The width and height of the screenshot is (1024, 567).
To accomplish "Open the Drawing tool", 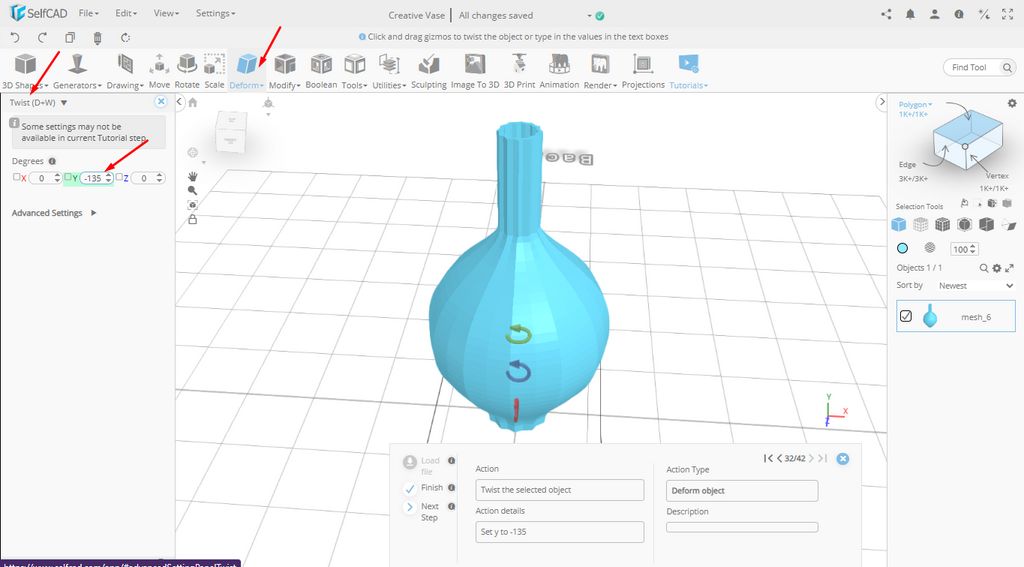I will 125,71.
